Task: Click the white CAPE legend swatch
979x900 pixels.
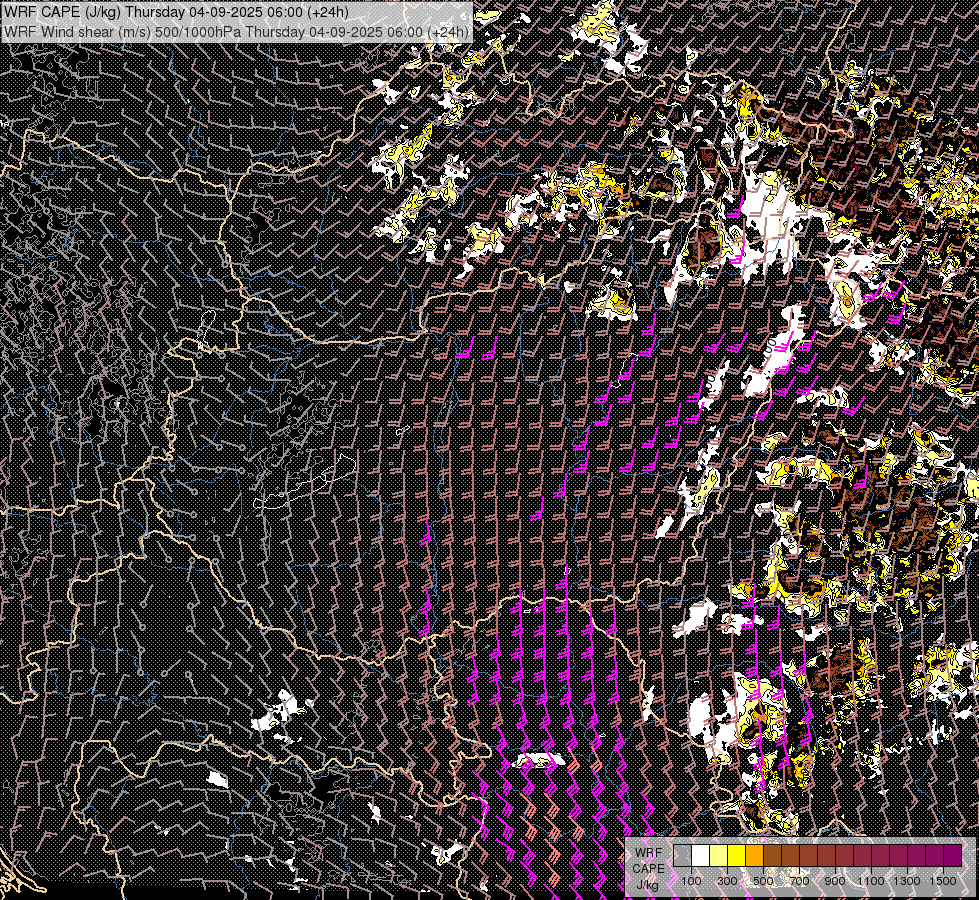Action: [701, 855]
